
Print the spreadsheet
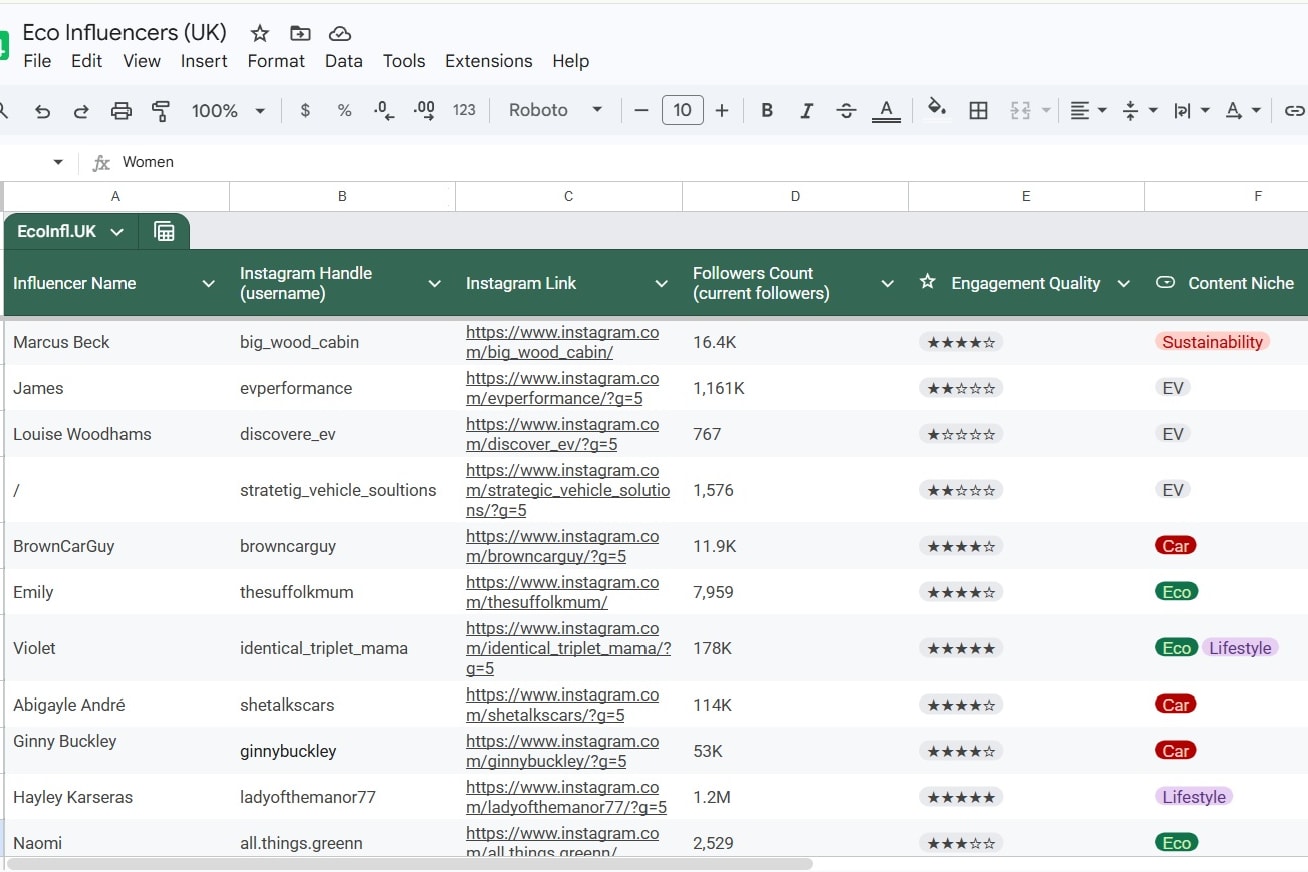click(121, 111)
